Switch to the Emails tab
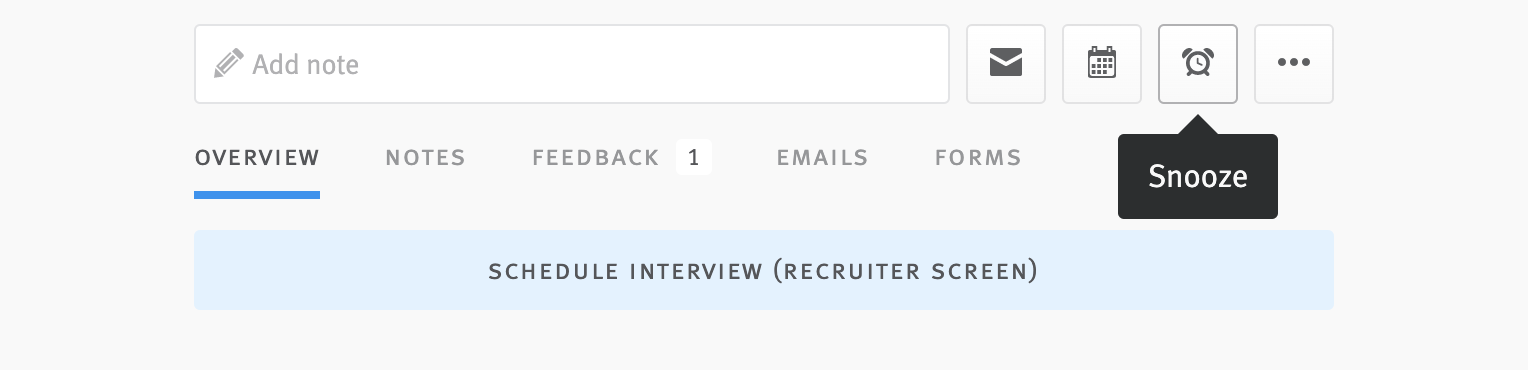The height and width of the screenshot is (370, 1528). [822, 158]
